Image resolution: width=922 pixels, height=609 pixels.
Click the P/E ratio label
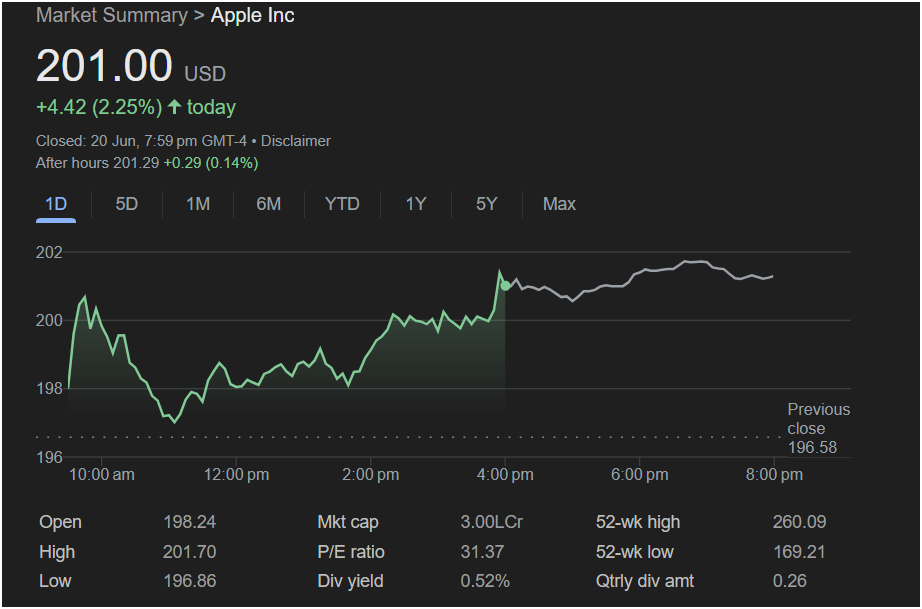(350, 552)
